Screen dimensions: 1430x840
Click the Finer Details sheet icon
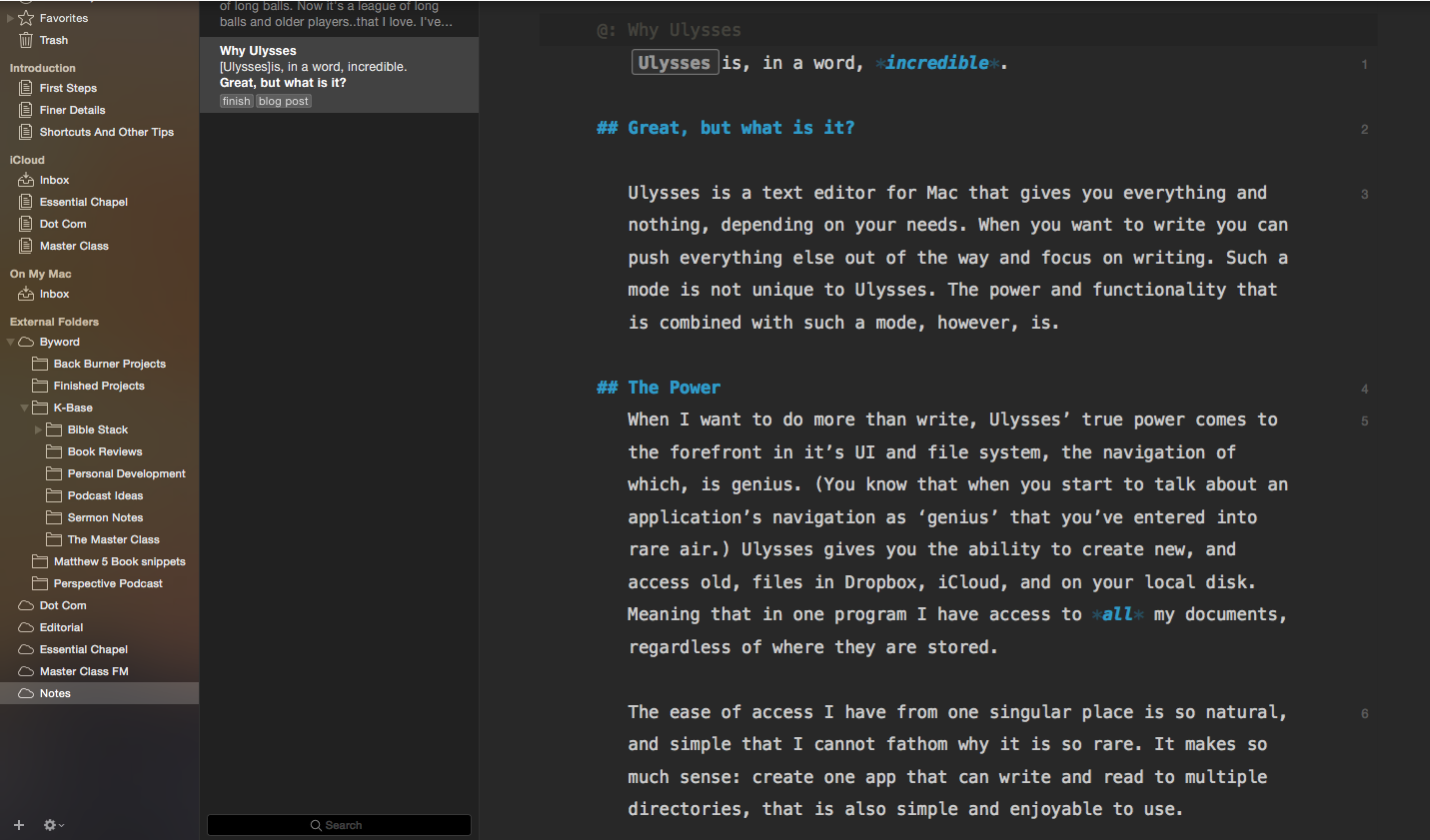click(26, 110)
